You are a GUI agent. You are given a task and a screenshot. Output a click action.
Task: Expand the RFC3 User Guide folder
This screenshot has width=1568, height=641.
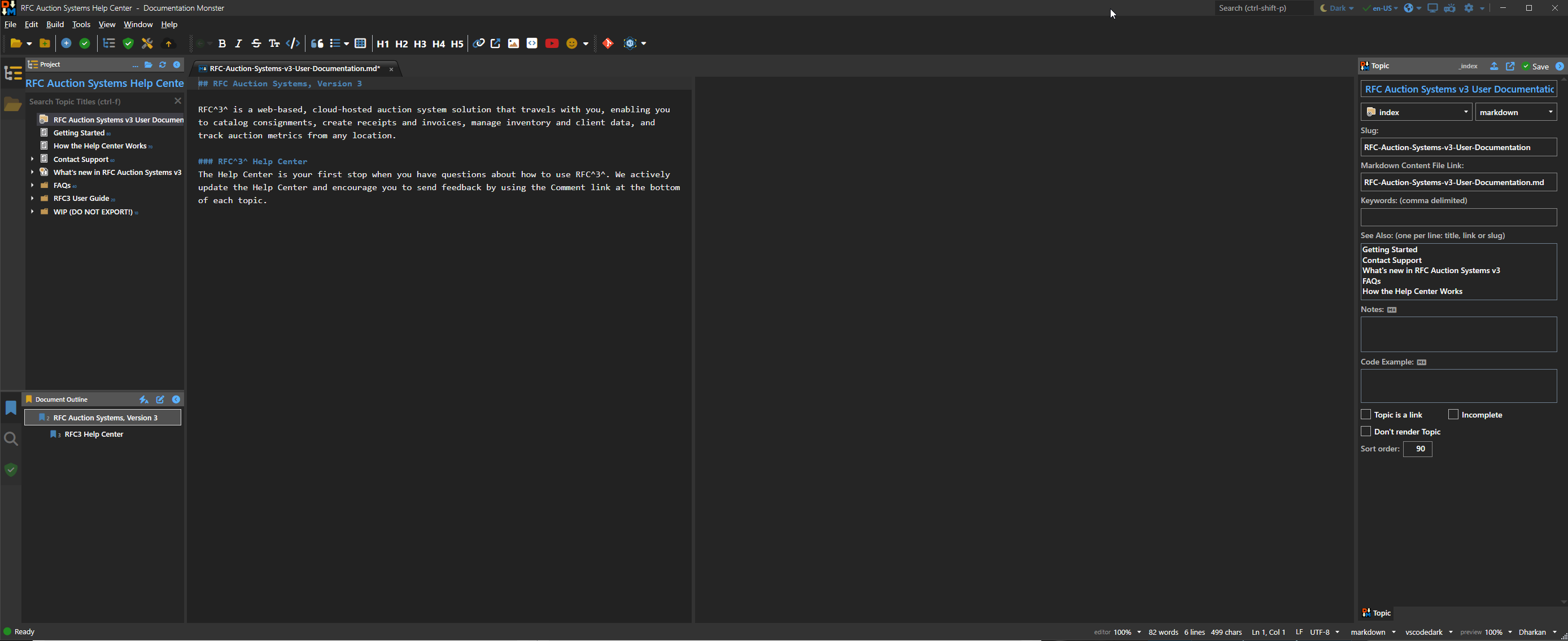pyautogui.click(x=32, y=198)
